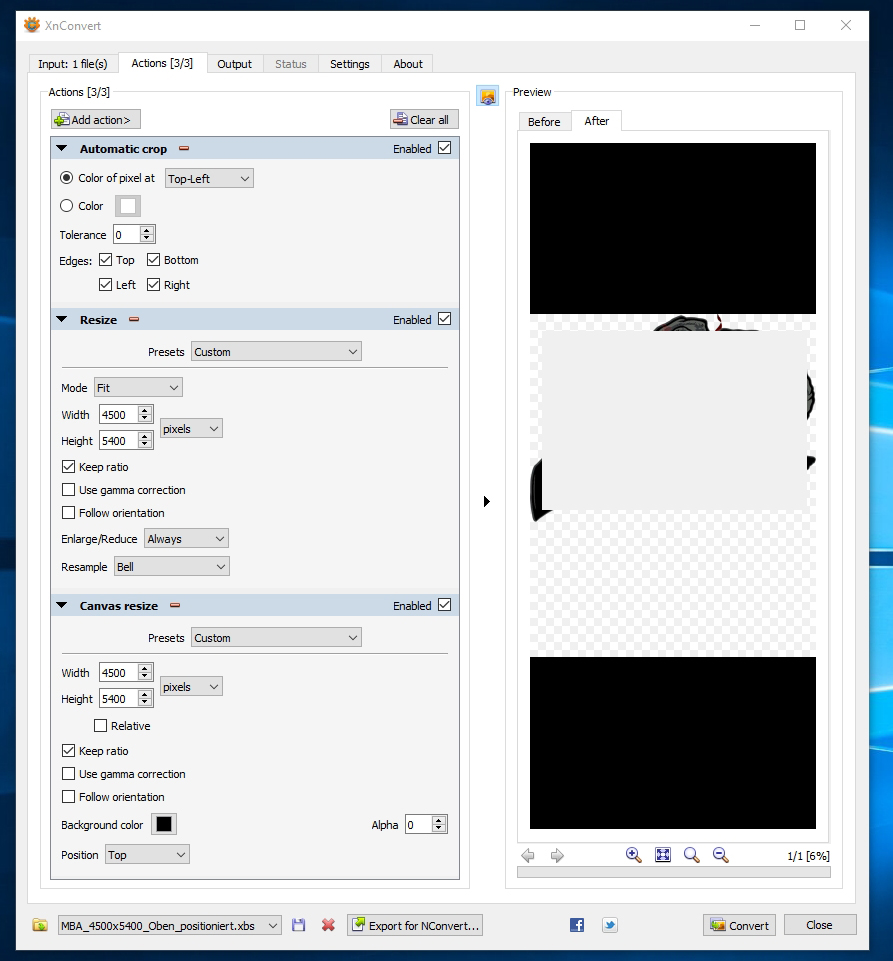Open the Resample dropdown set to Bell
Image resolution: width=893 pixels, height=961 pixels.
tap(172, 566)
